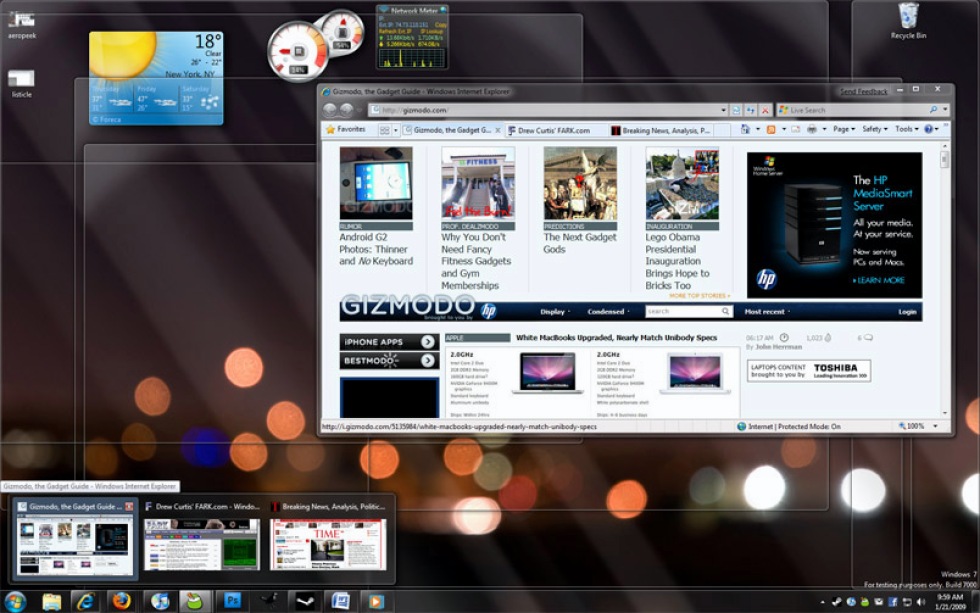This screenshot has width=980, height=613.
Task: Open the address bar history dropdown
Action: click(724, 110)
